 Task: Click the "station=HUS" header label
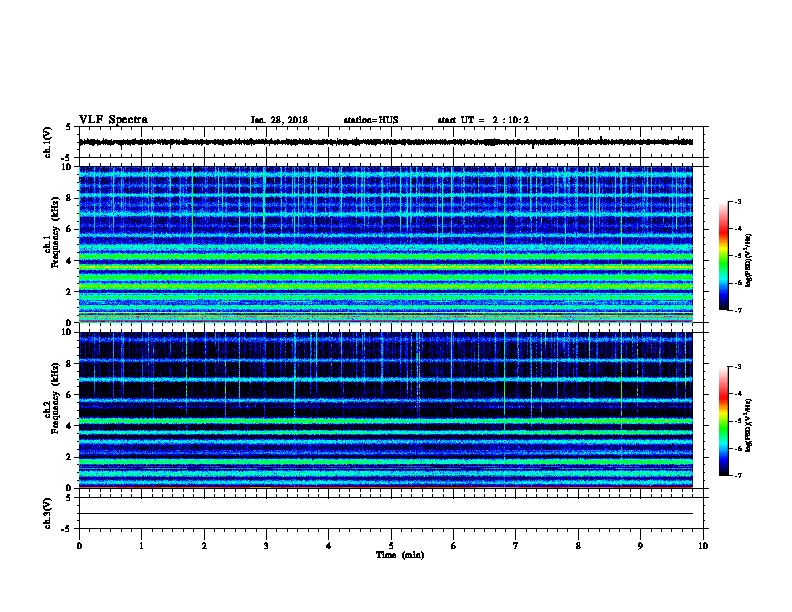(x=371, y=120)
